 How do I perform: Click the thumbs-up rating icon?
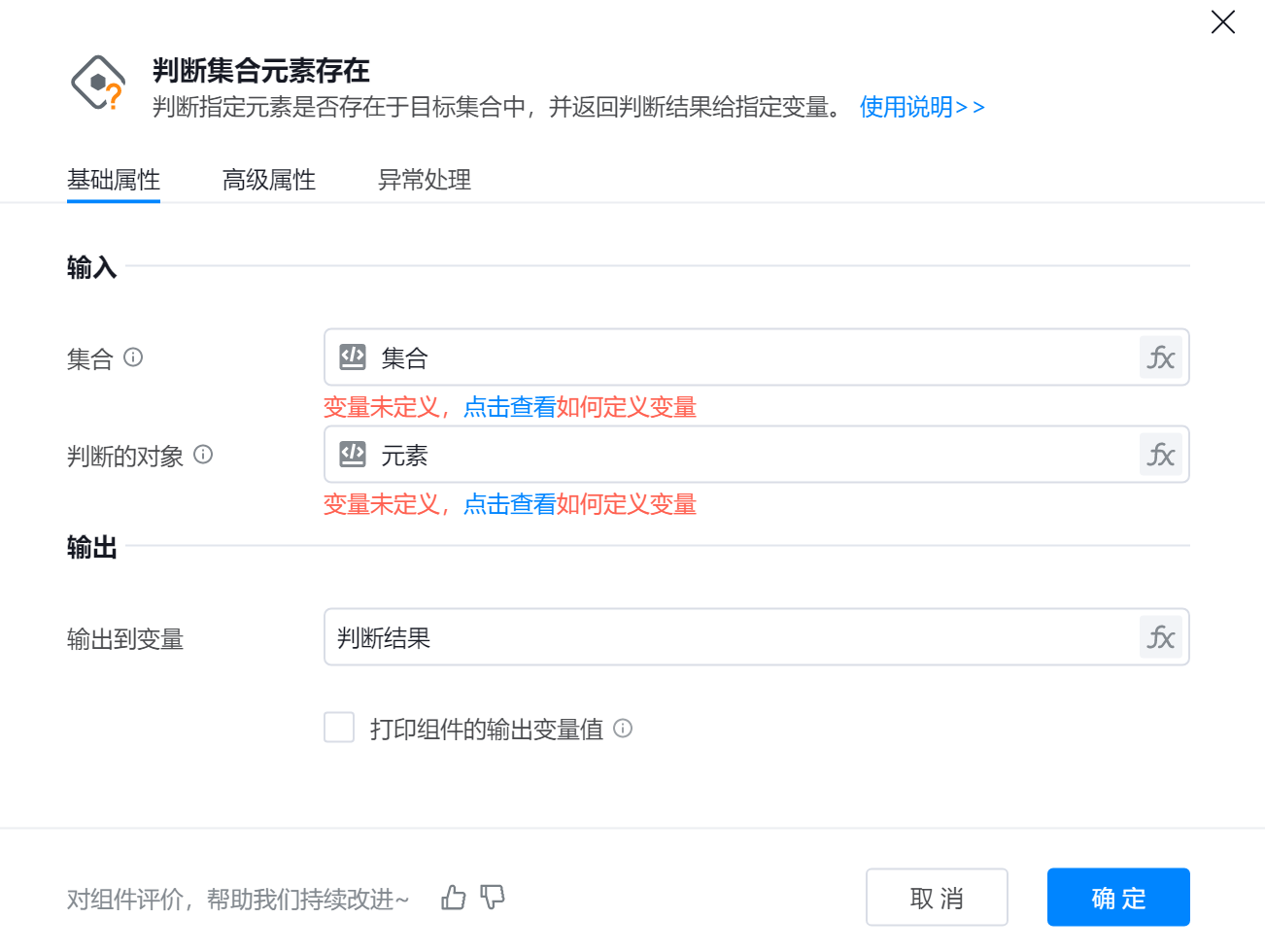click(x=454, y=898)
